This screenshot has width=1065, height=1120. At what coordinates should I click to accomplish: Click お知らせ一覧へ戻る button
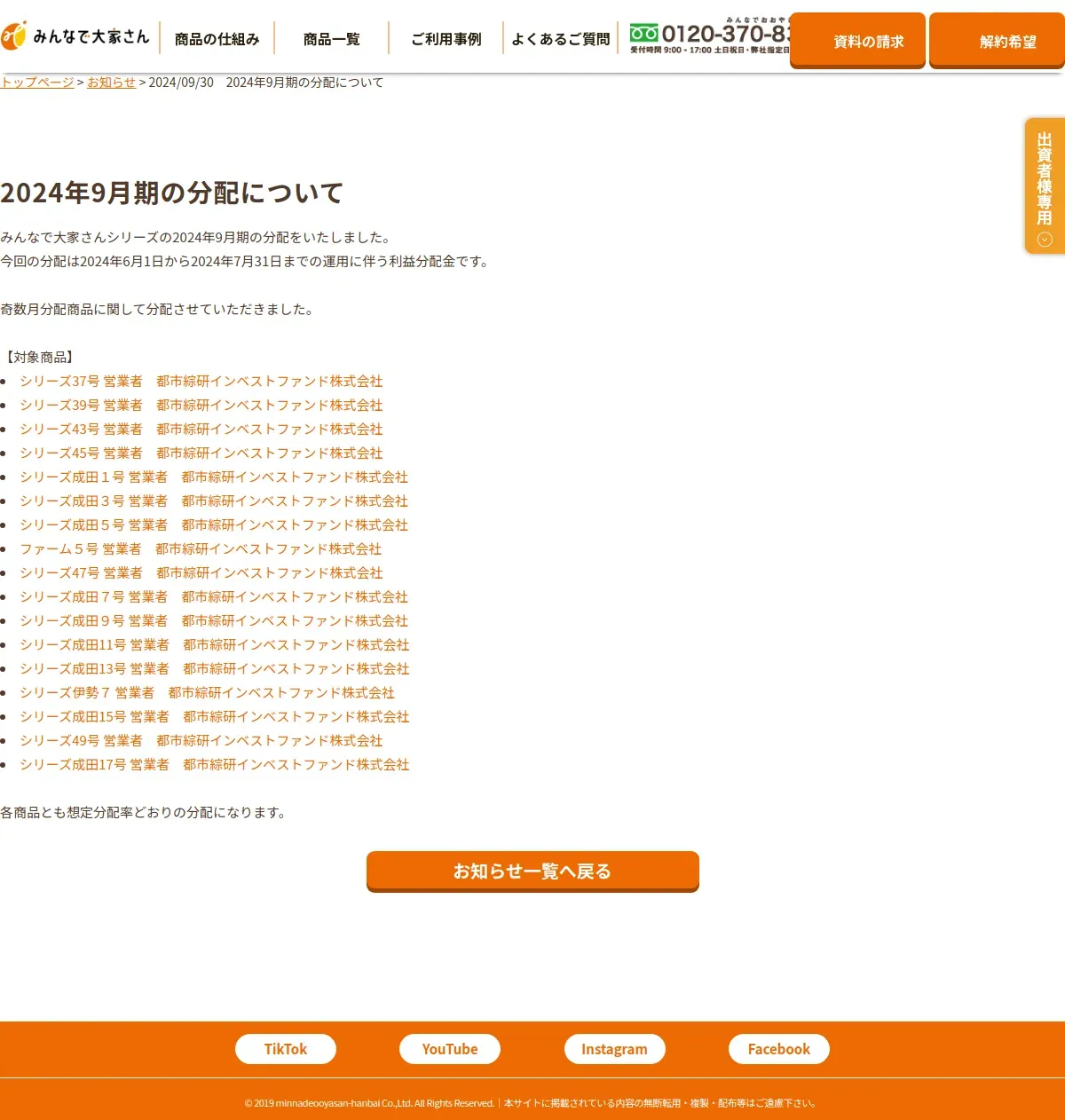point(532,872)
